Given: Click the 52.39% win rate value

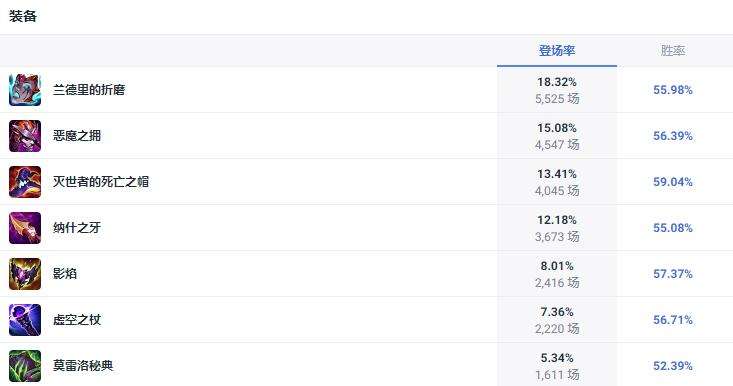Looking at the screenshot, I should click(673, 366).
